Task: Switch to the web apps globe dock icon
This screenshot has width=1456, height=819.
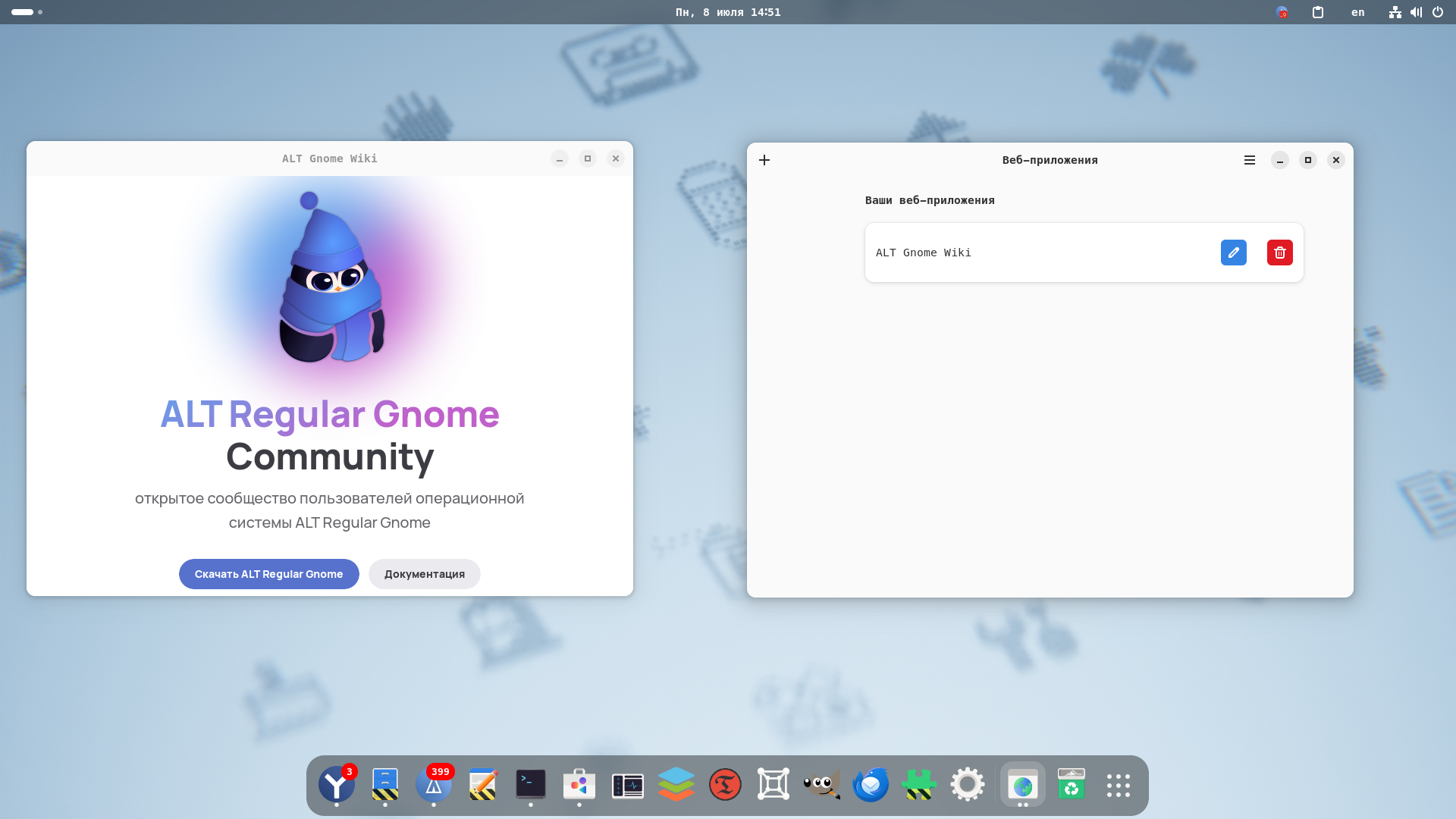Action: [1023, 785]
